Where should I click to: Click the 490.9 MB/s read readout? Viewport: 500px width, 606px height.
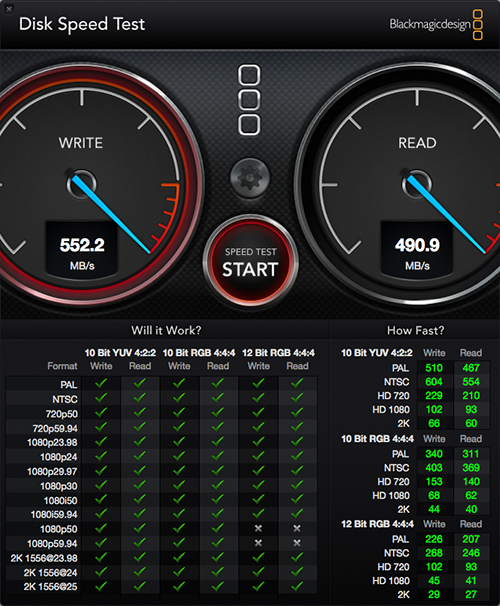pyautogui.click(x=417, y=250)
